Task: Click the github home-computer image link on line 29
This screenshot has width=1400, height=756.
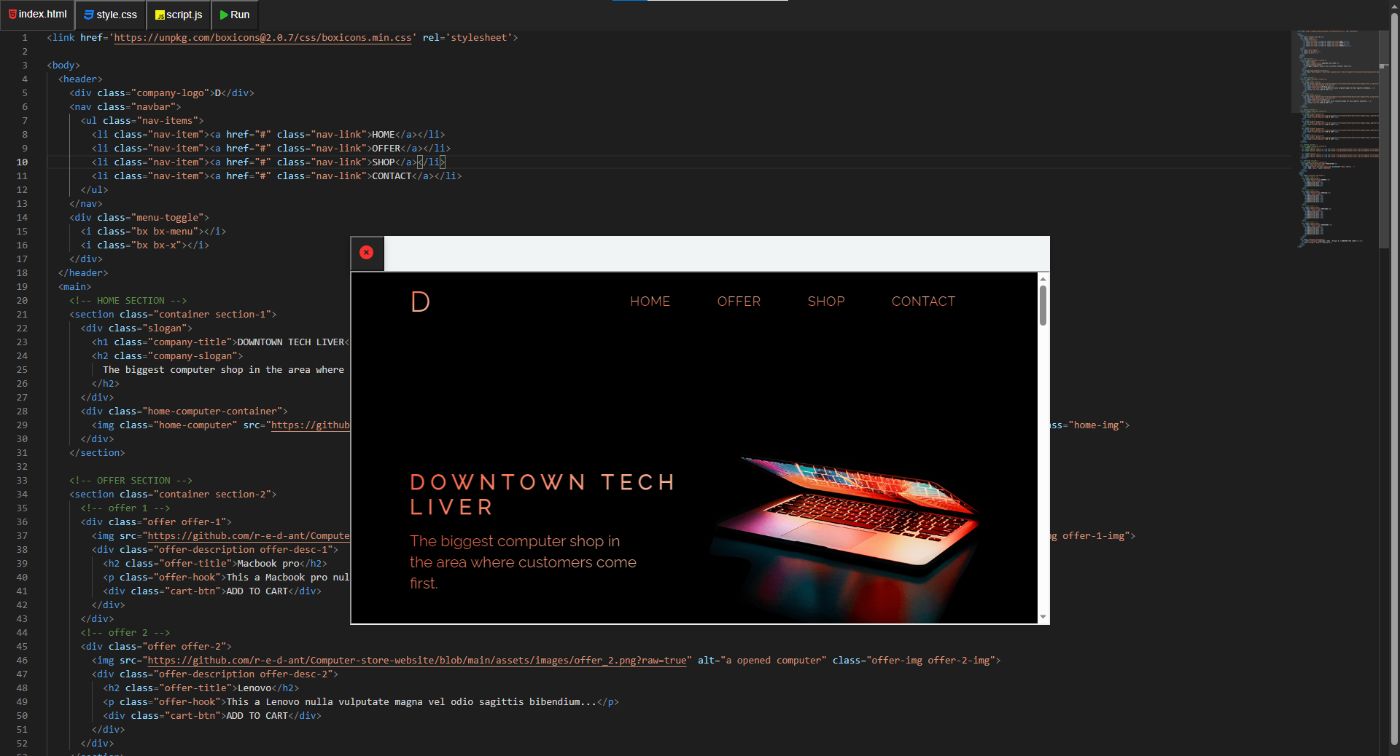Action: click(310, 424)
